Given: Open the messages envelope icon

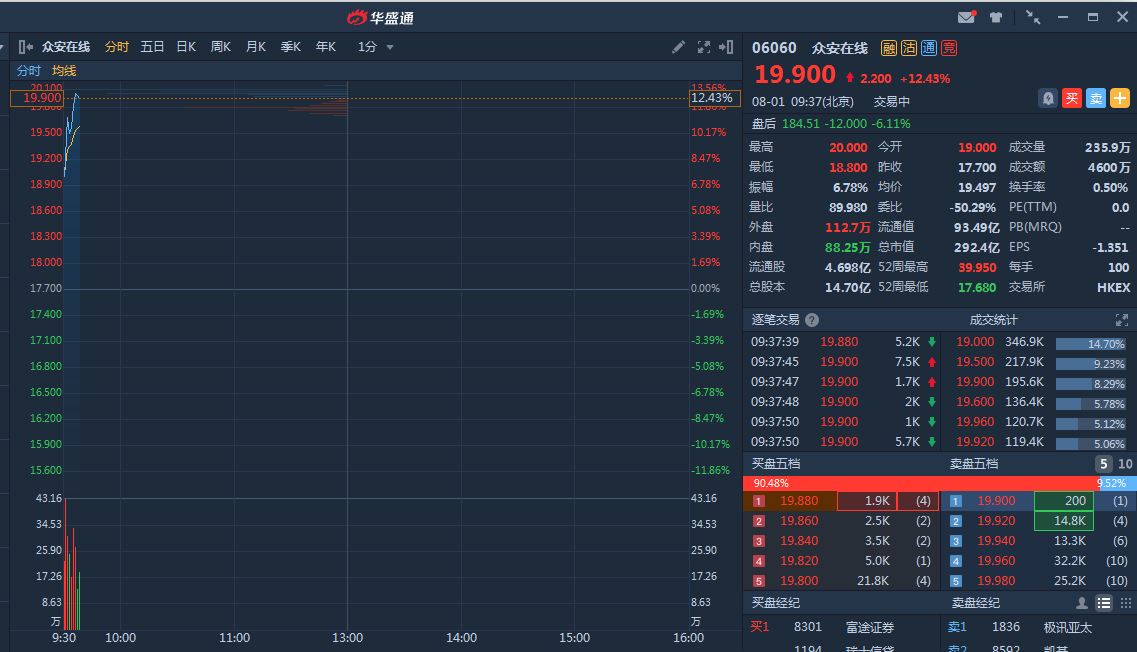Looking at the screenshot, I should pos(965,17).
